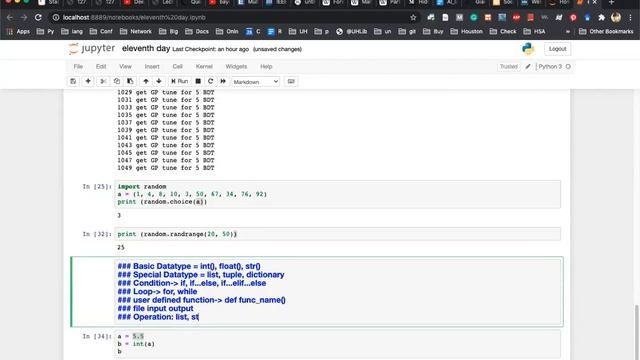Screen dimensions: 640x360
Task: Open the Docs bookmarks folder
Action: click(197, 31)
